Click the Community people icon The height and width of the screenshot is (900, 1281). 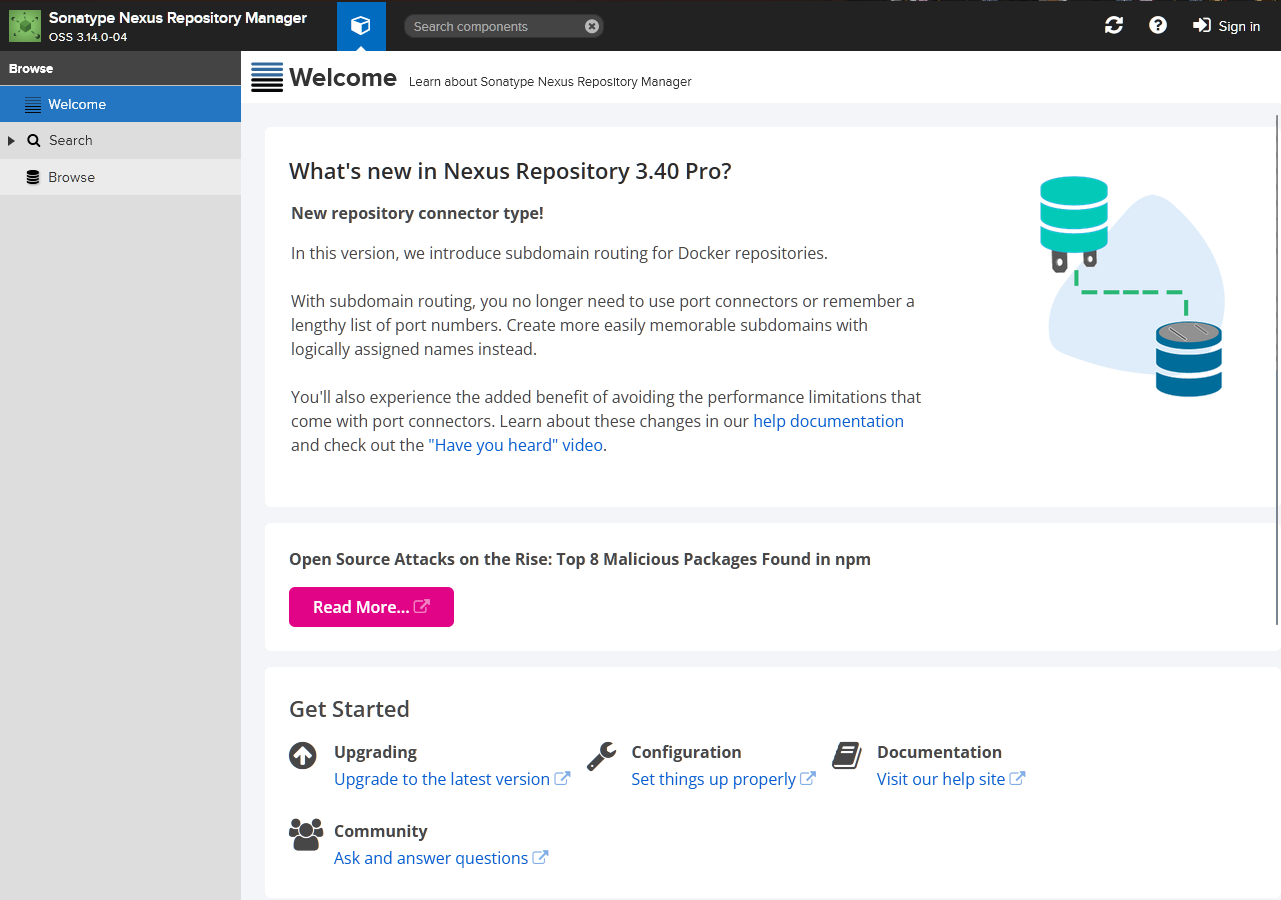coord(306,834)
